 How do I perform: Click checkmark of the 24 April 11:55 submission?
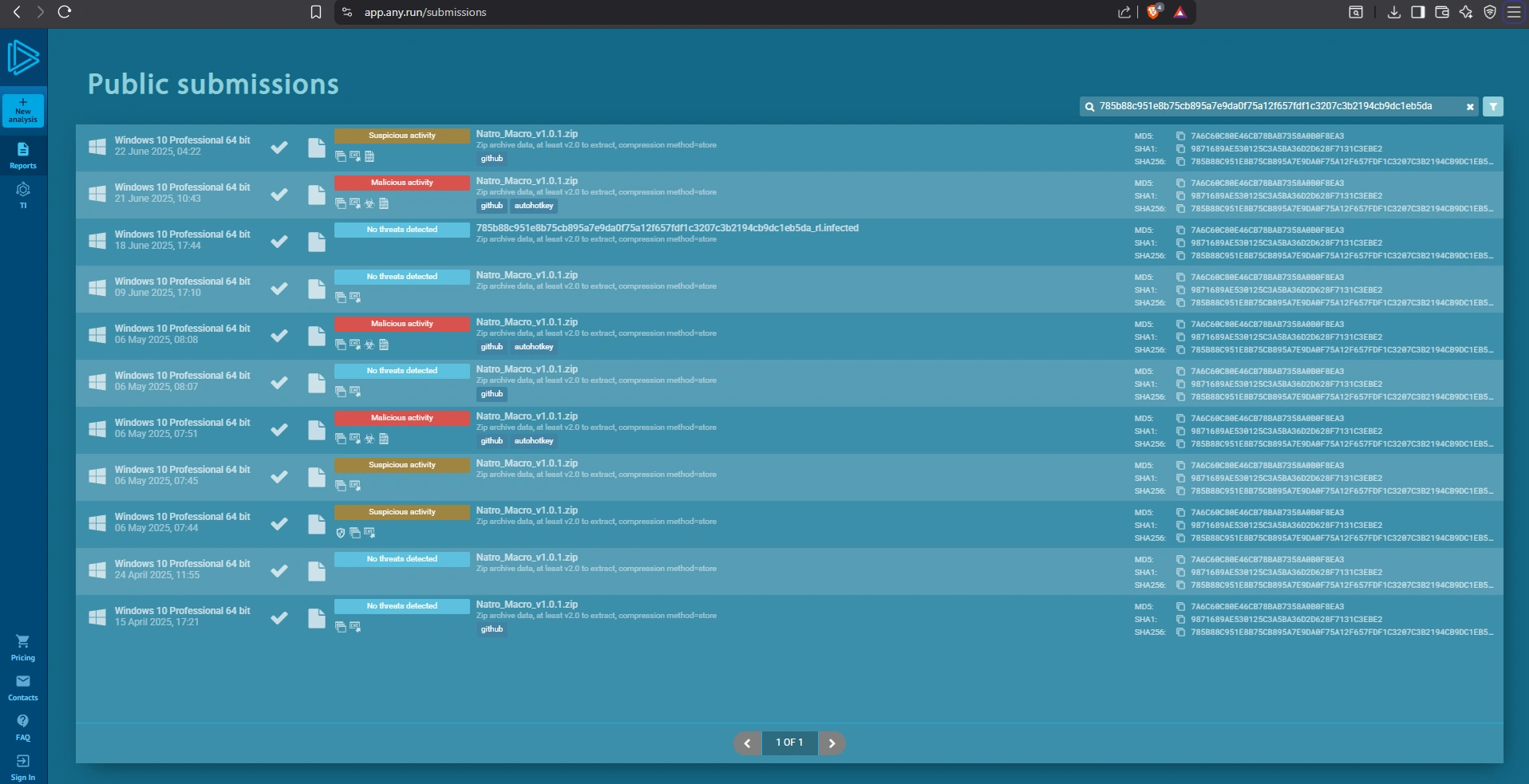coord(279,570)
